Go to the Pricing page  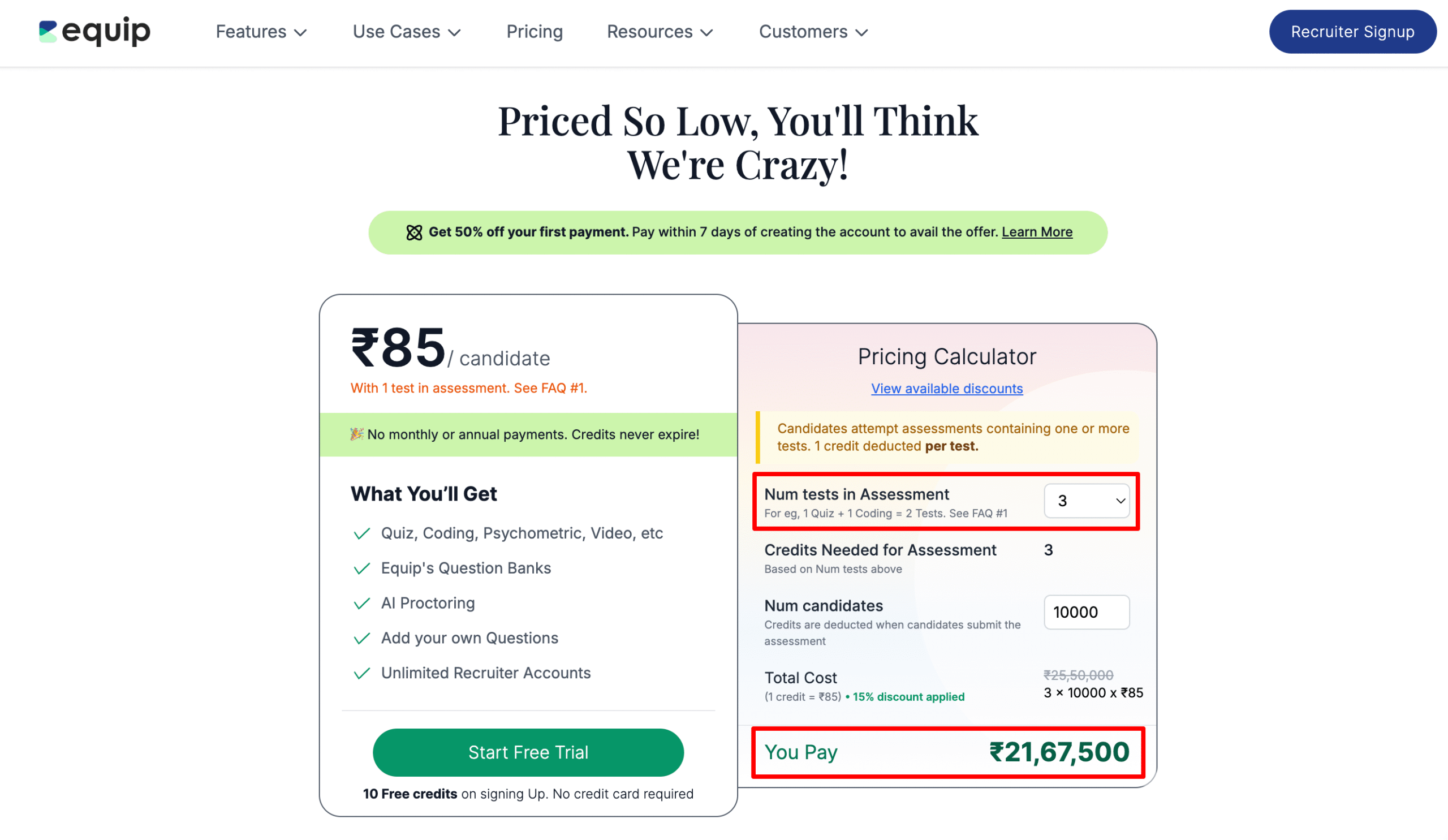535,32
